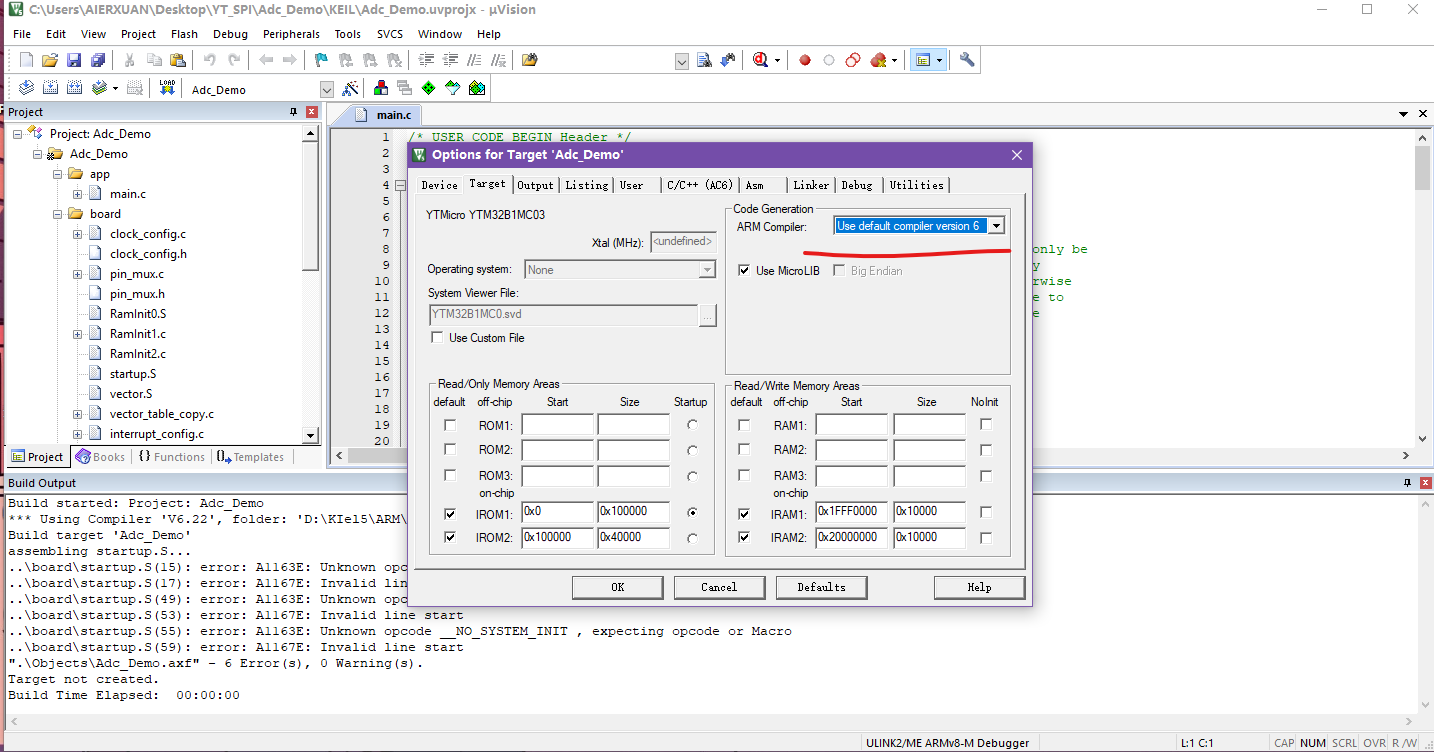
Task: Browse for System Viewer File with ... button
Action: tap(708, 315)
